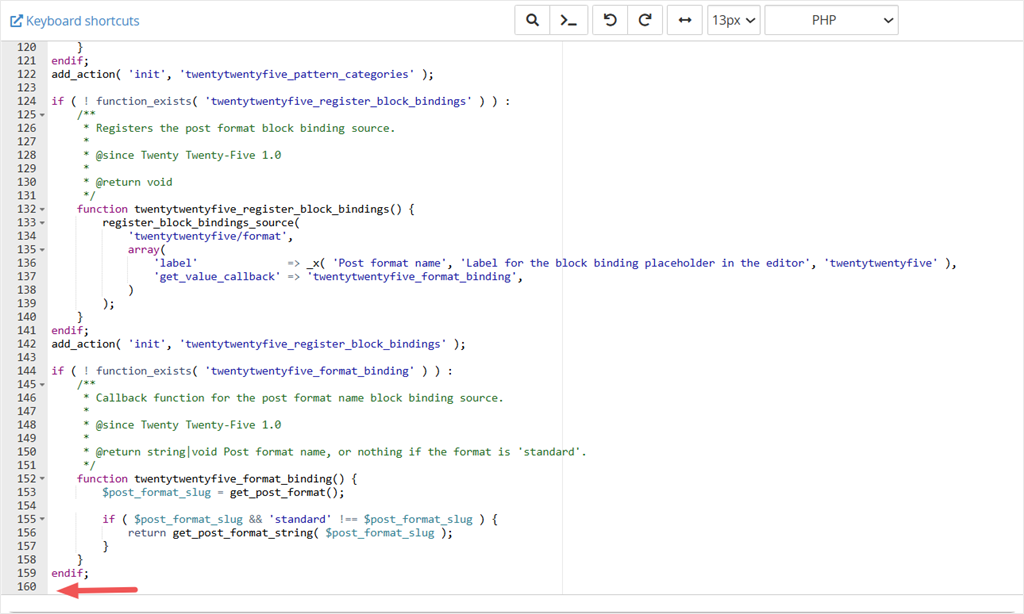Toggle line wrap with double-arrow icon
The height and width of the screenshot is (614, 1024).
coord(684,20)
